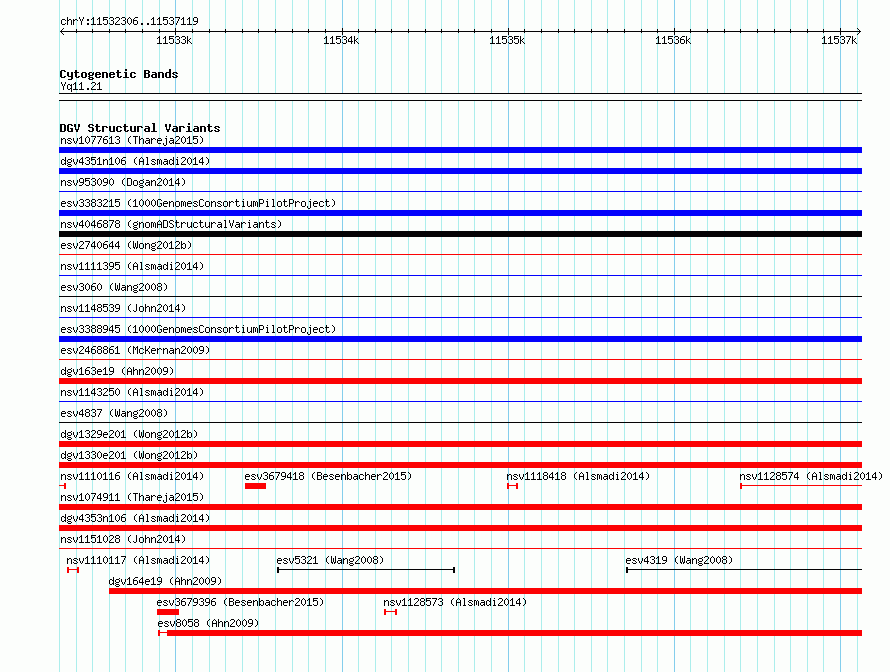Click the ruler's right arrow end
Viewport: 890px width, 672px height.
859,31
